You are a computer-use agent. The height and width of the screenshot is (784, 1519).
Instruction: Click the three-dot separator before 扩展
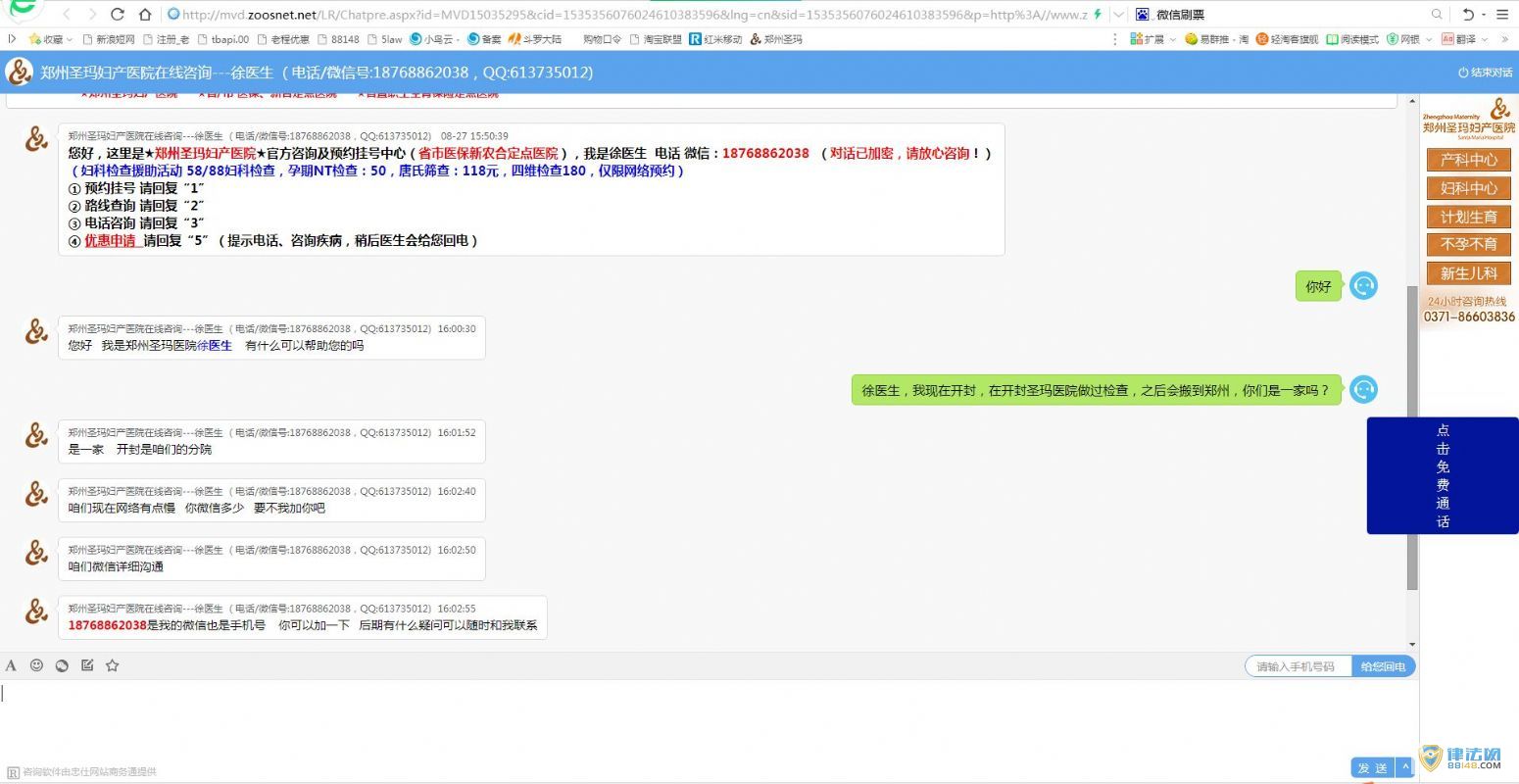[x=1115, y=39]
